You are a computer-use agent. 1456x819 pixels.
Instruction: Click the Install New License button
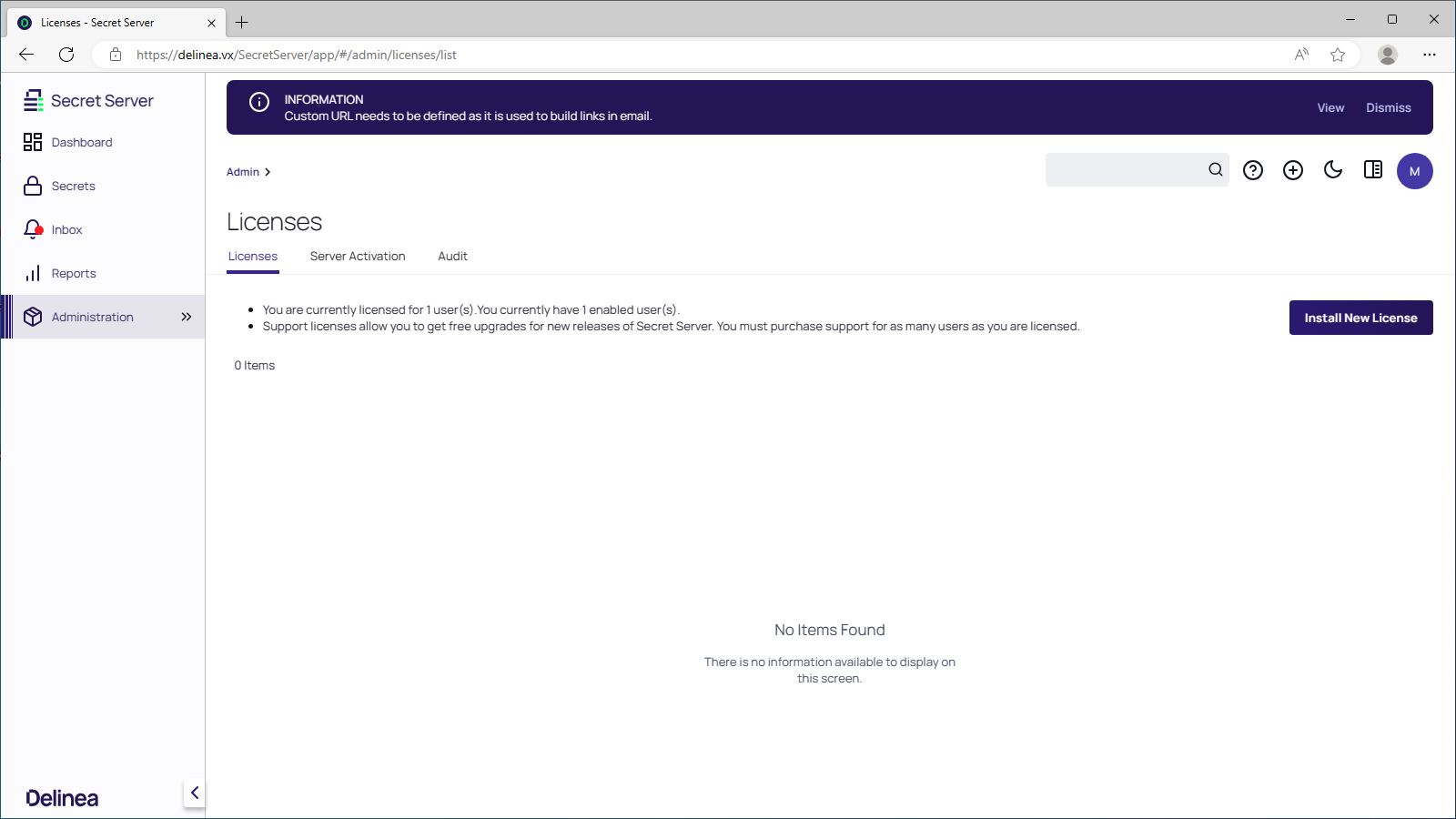tap(1360, 317)
